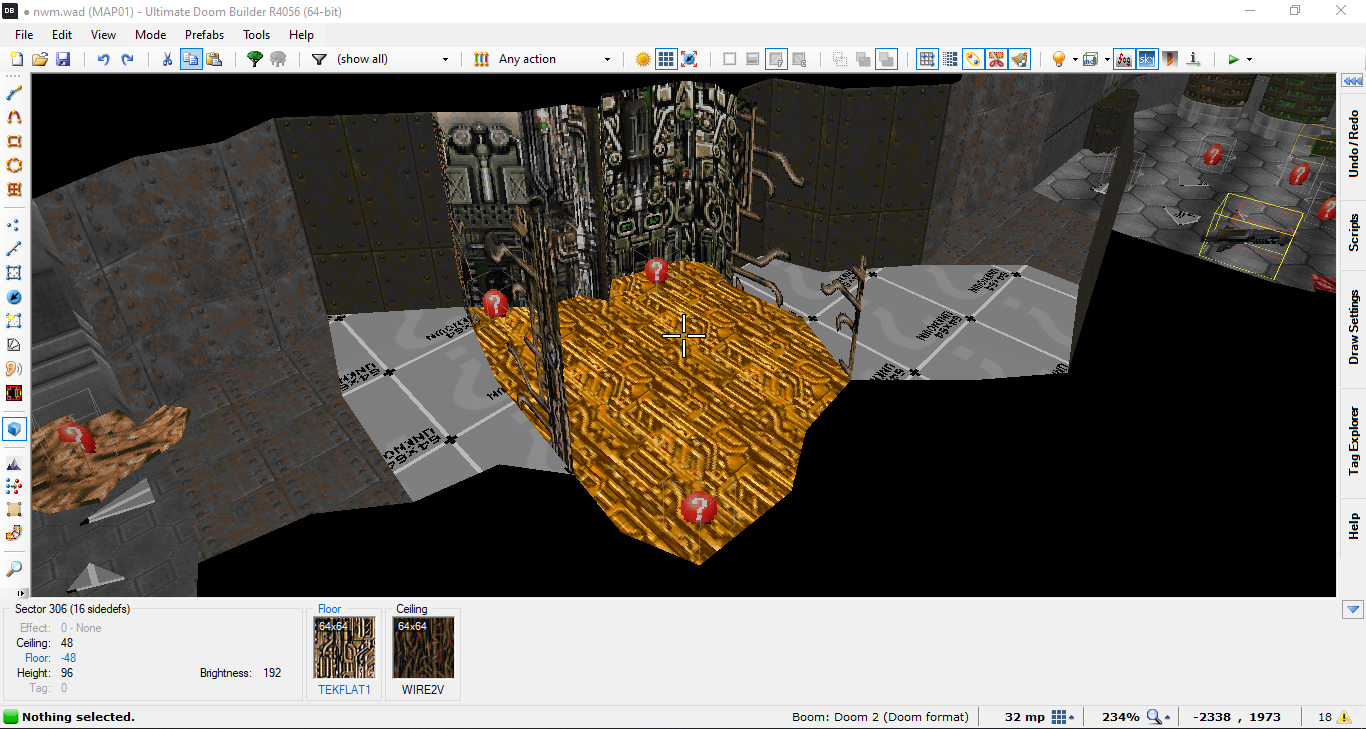Select the Draw Curve tool in sidebar
The image size is (1366, 729).
point(14,117)
